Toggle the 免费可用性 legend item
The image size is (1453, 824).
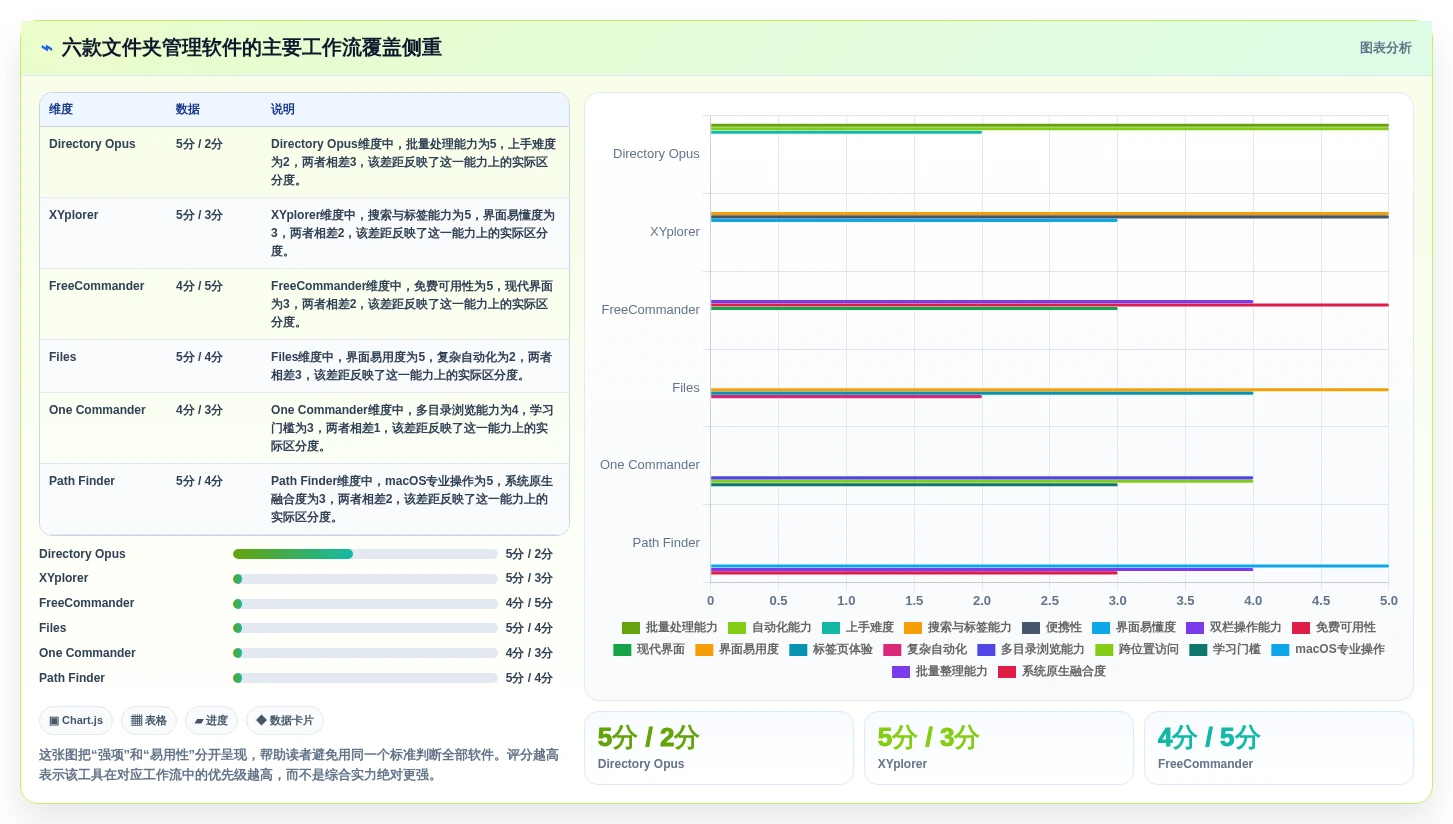click(x=1334, y=628)
